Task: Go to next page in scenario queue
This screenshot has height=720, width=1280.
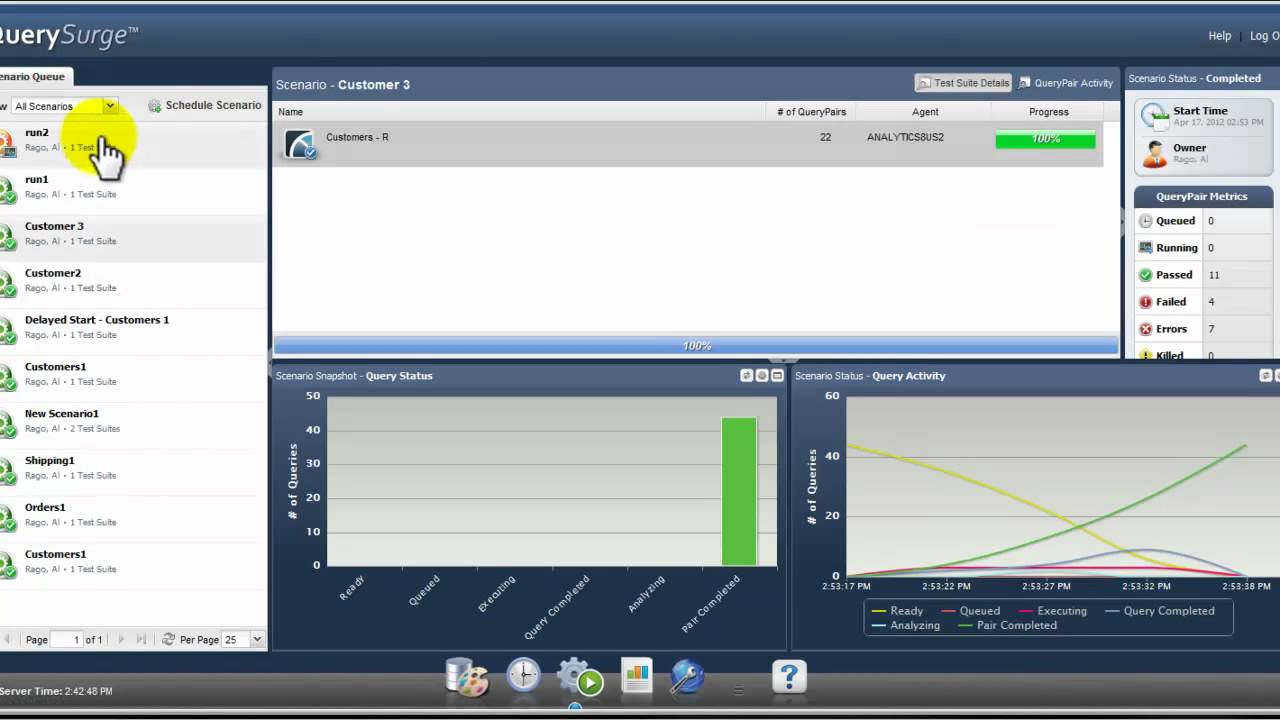Action: tap(122, 639)
